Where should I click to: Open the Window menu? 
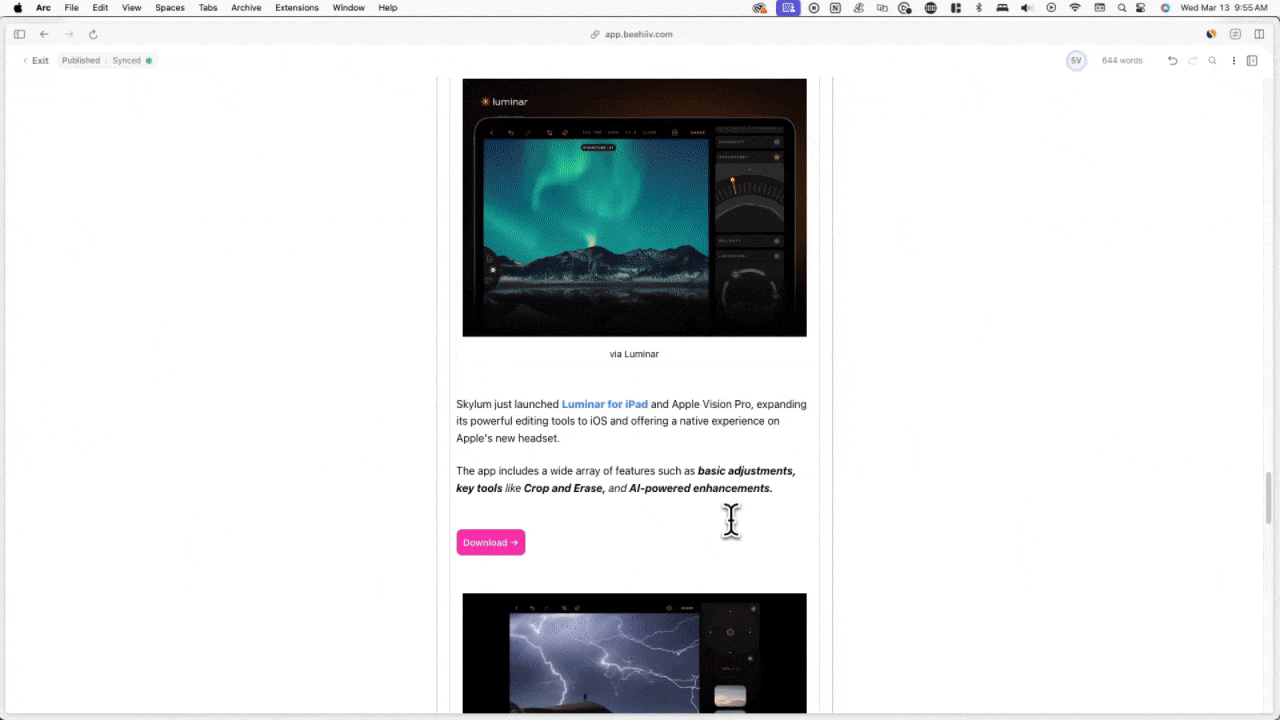pos(349,8)
